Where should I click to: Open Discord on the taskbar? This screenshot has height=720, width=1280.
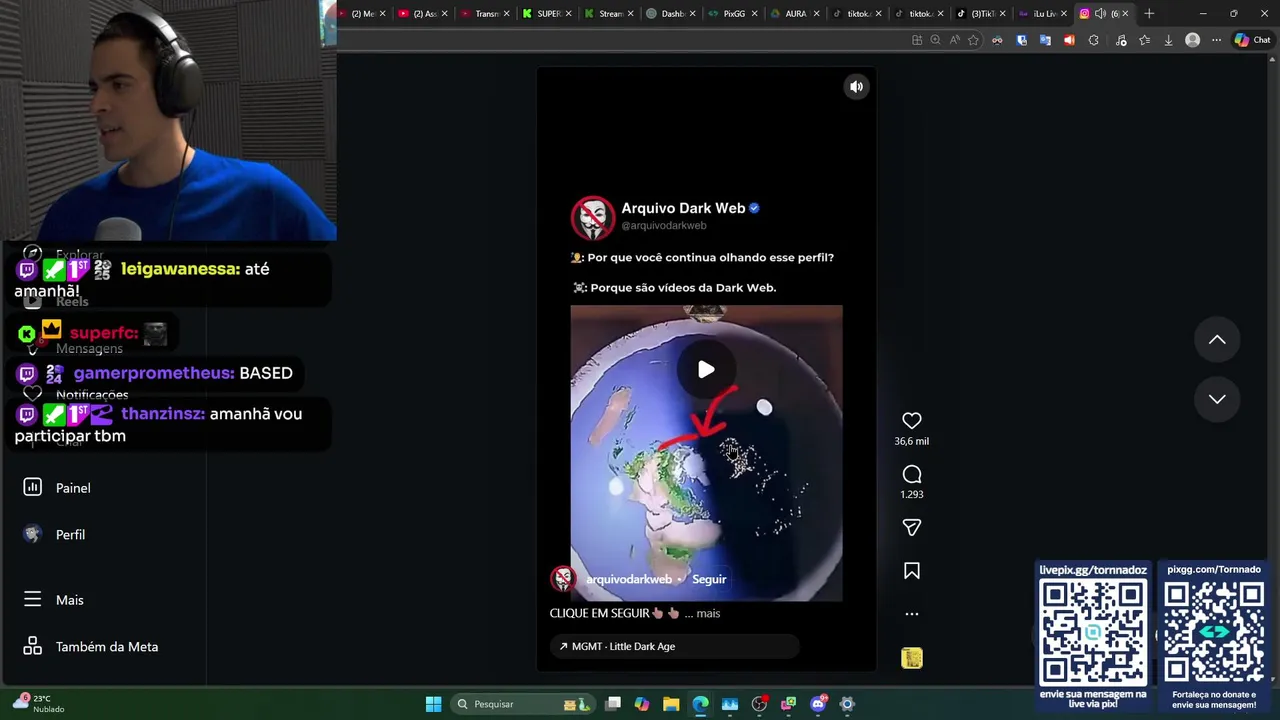(x=818, y=704)
